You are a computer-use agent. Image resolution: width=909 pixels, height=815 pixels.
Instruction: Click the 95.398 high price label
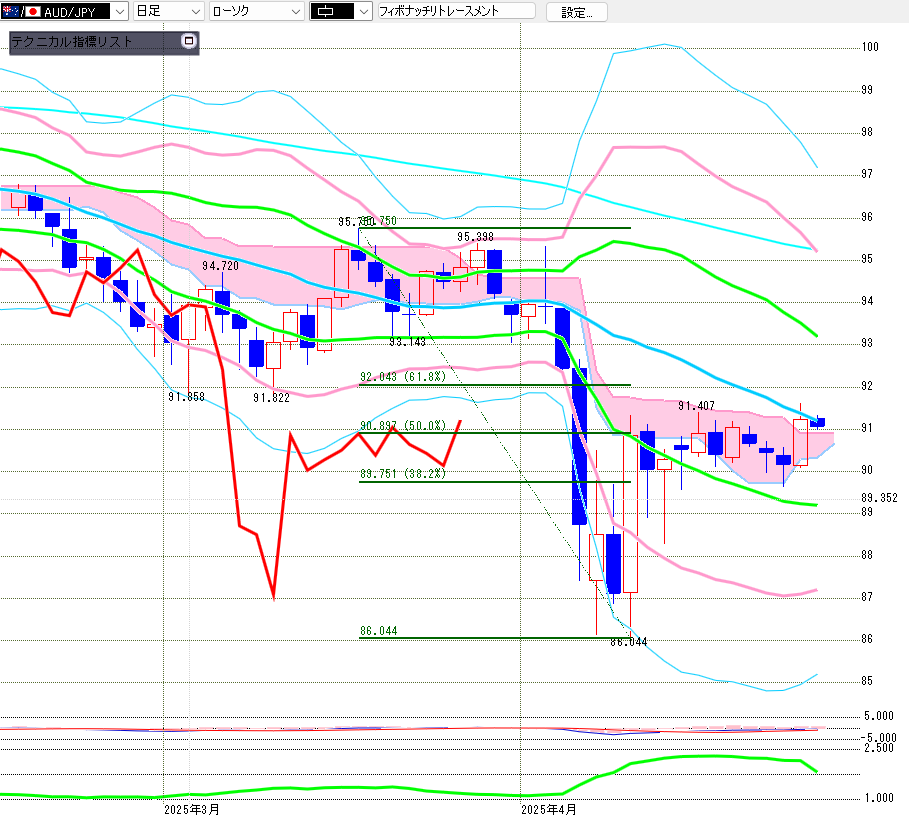tap(475, 237)
